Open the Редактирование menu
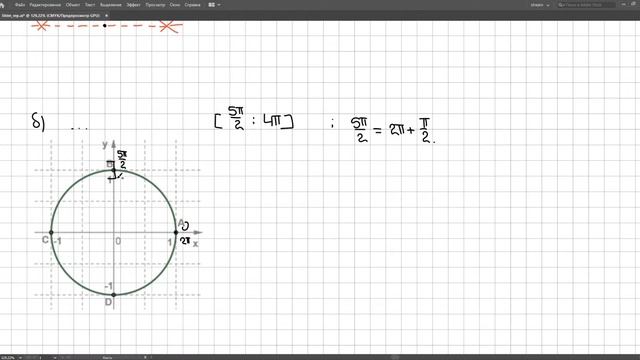640x360 pixels. coord(45,5)
